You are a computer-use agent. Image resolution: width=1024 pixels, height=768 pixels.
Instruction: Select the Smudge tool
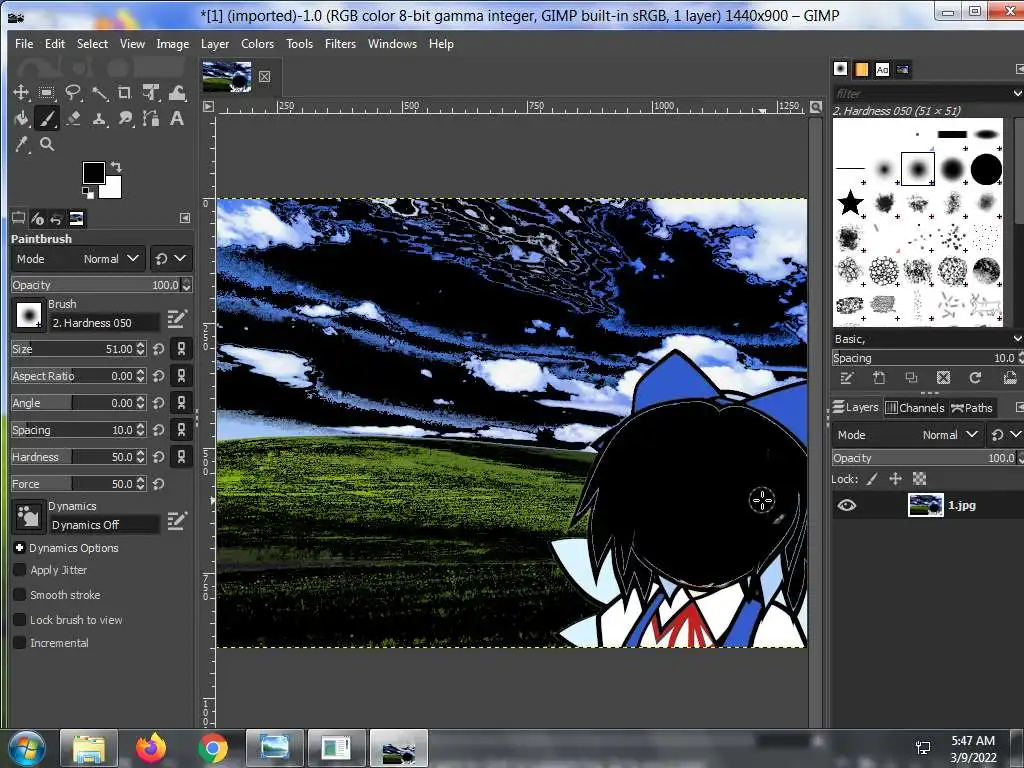(125, 118)
